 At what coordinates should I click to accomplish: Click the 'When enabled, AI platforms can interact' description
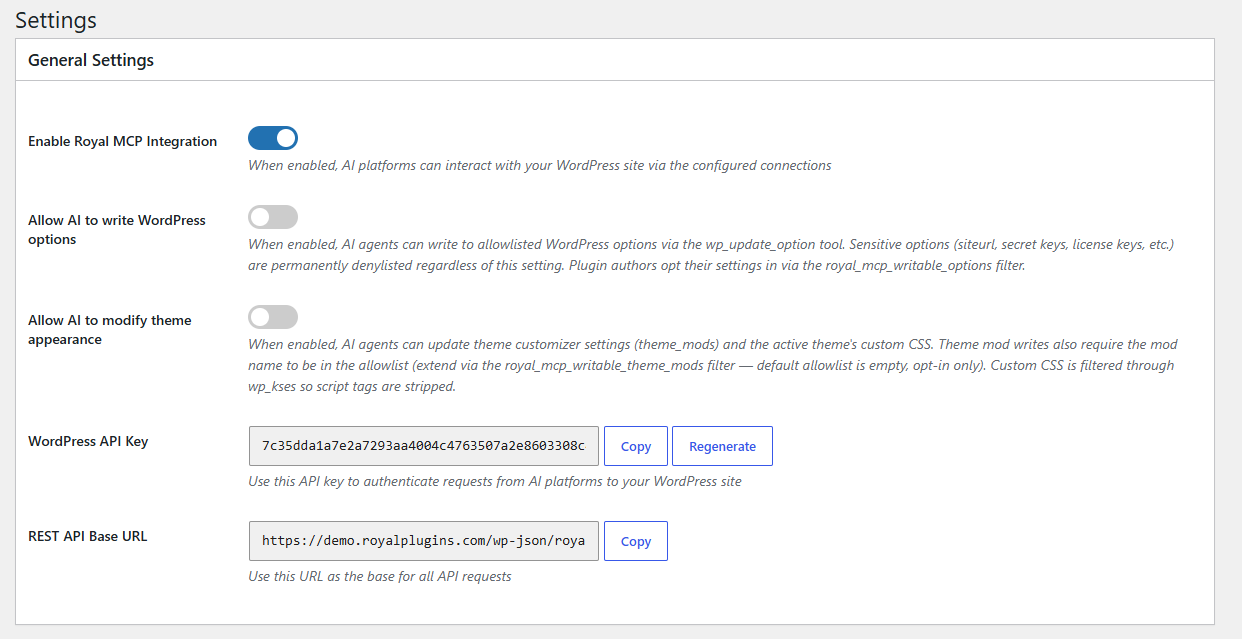540,165
